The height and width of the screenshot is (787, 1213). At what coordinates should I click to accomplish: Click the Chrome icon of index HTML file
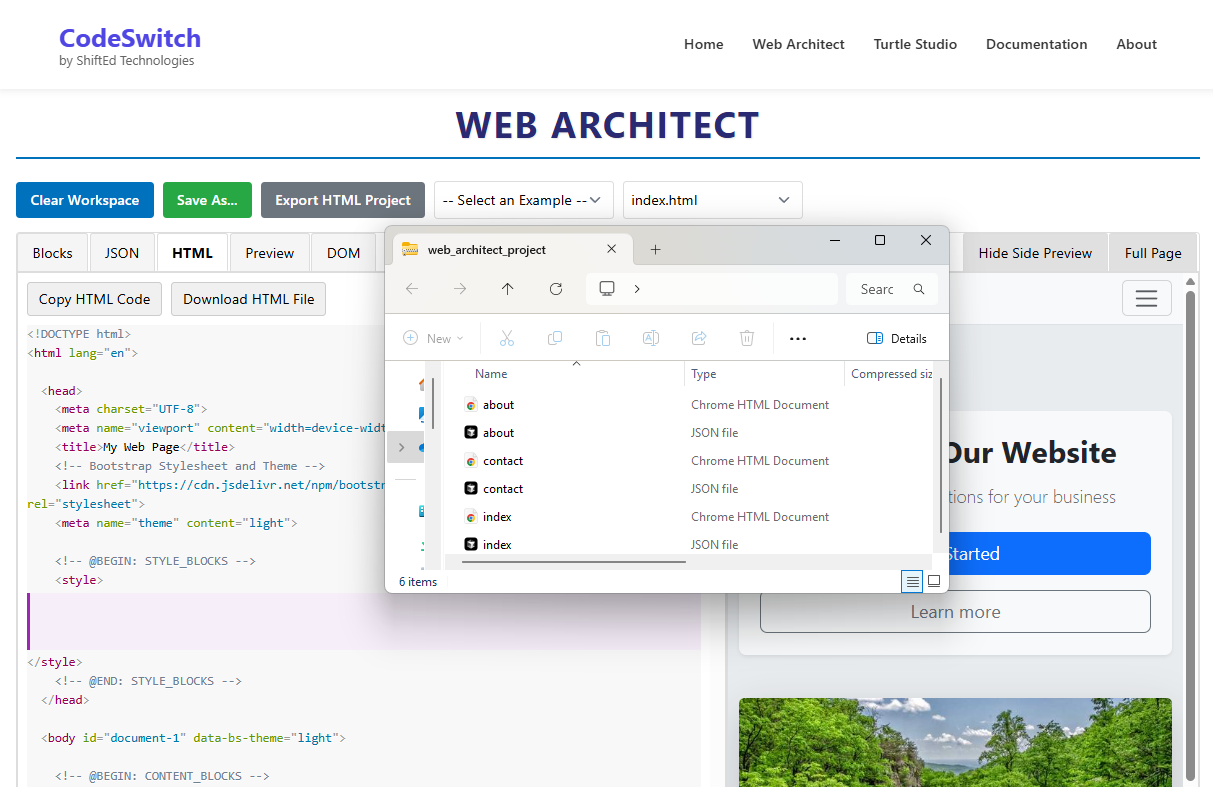471,517
